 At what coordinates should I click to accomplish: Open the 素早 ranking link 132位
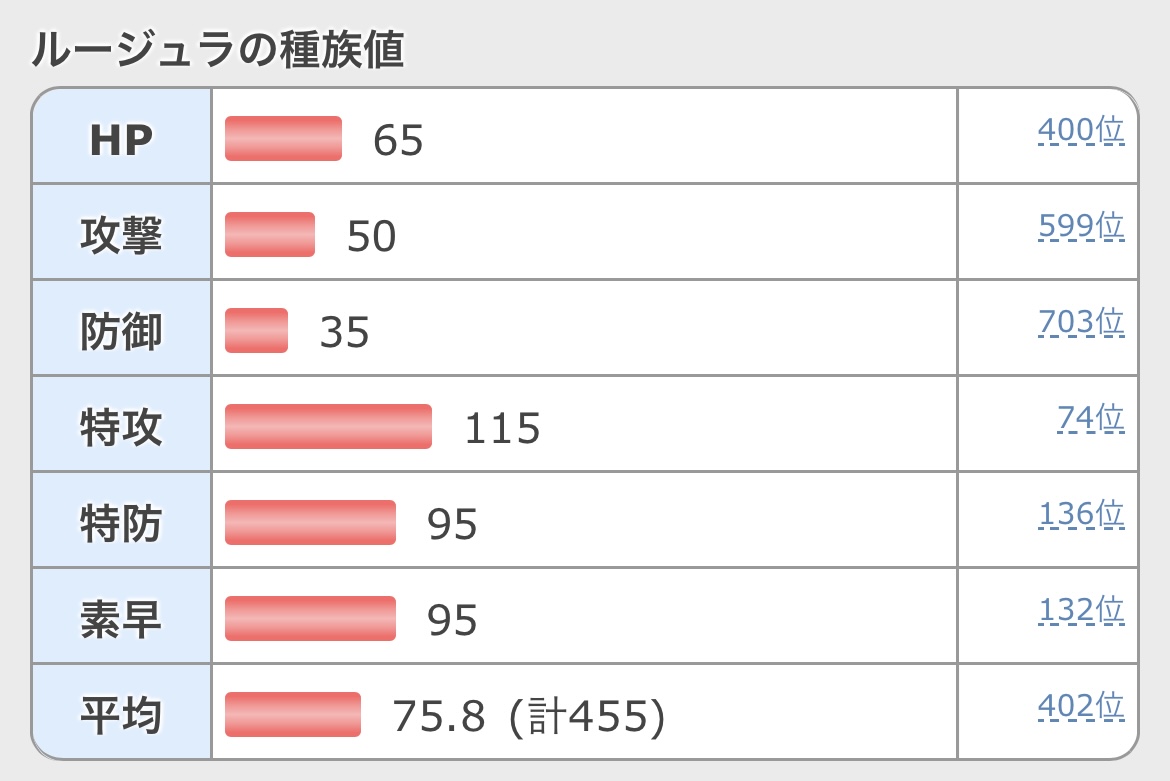point(1081,611)
